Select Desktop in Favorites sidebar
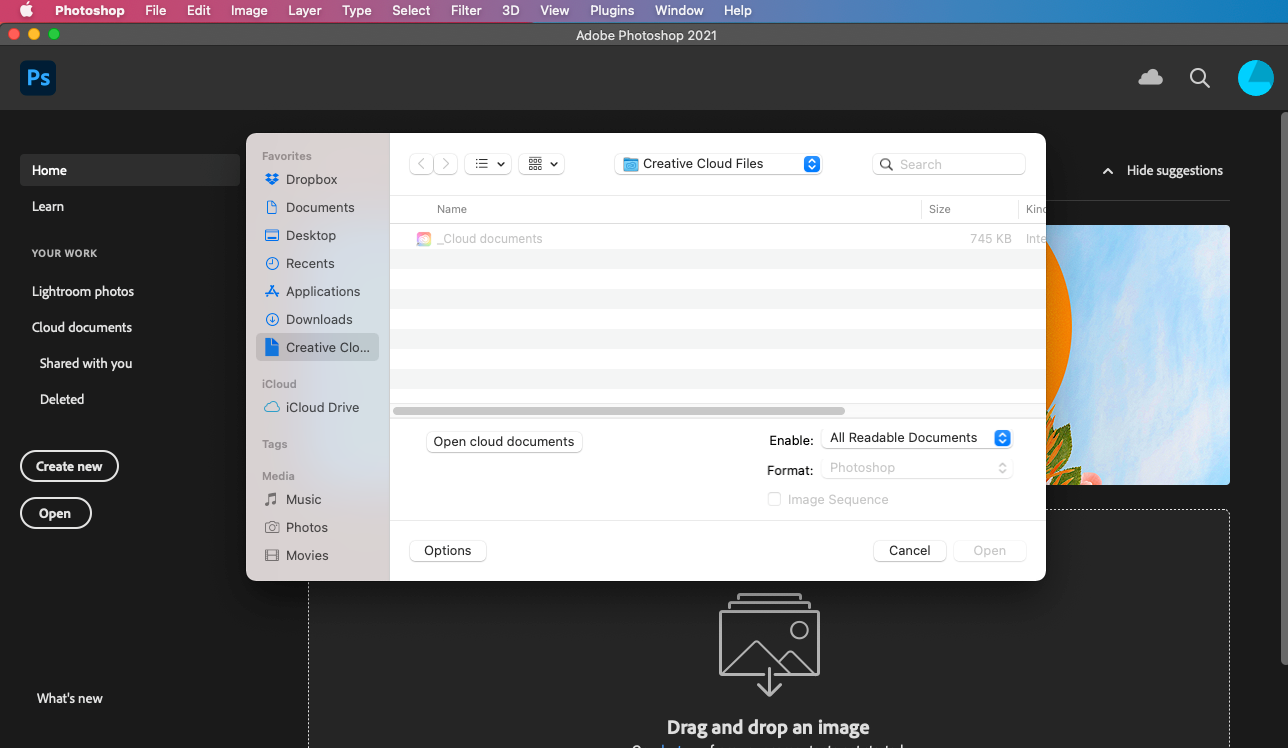The width and height of the screenshot is (1288, 748). [x=317, y=236]
